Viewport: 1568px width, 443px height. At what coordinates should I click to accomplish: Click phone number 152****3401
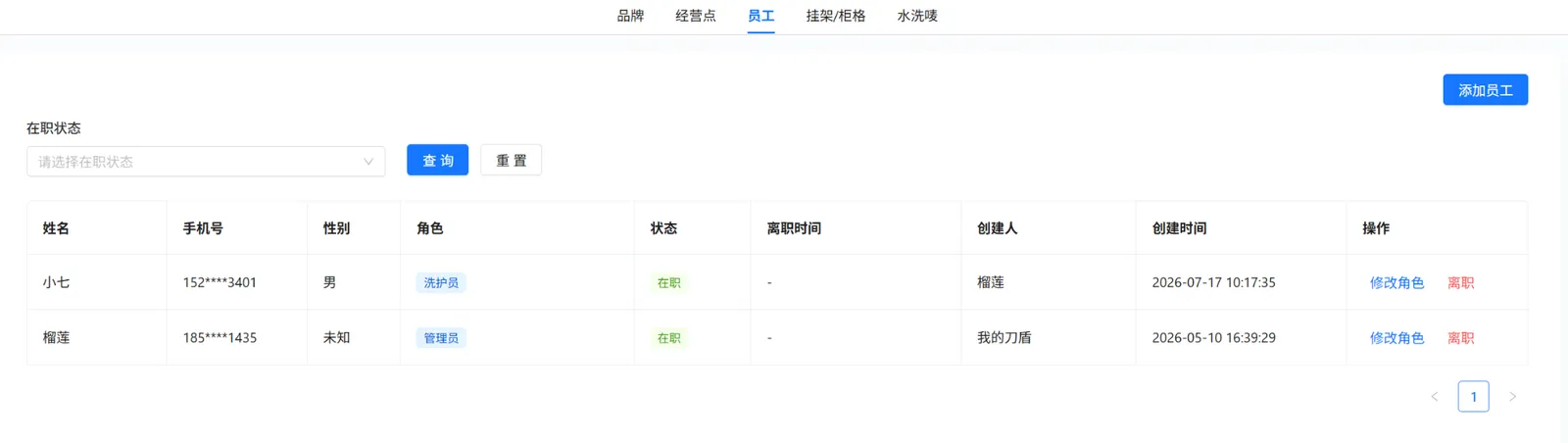click(x=220, y=282)
